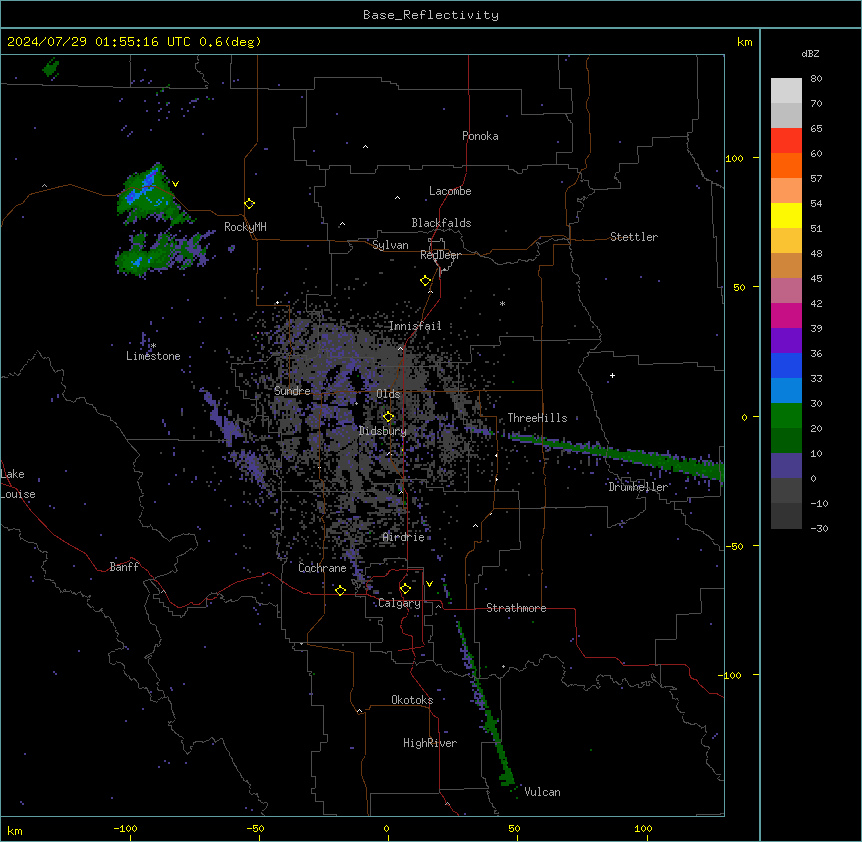
Task: Click the asterisk marker east of Innisfail
Action: pyautogui.click(x=502, y=304)
